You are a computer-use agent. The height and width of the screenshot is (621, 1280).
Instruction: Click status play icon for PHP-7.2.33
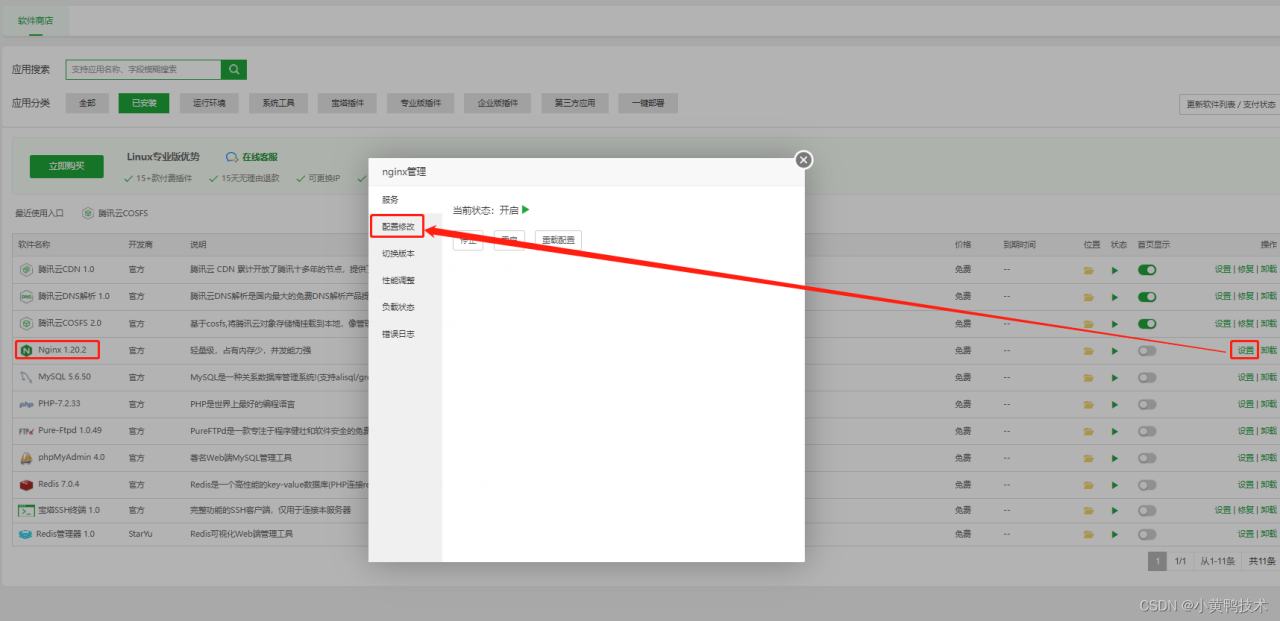click(x=1116, y=404)
